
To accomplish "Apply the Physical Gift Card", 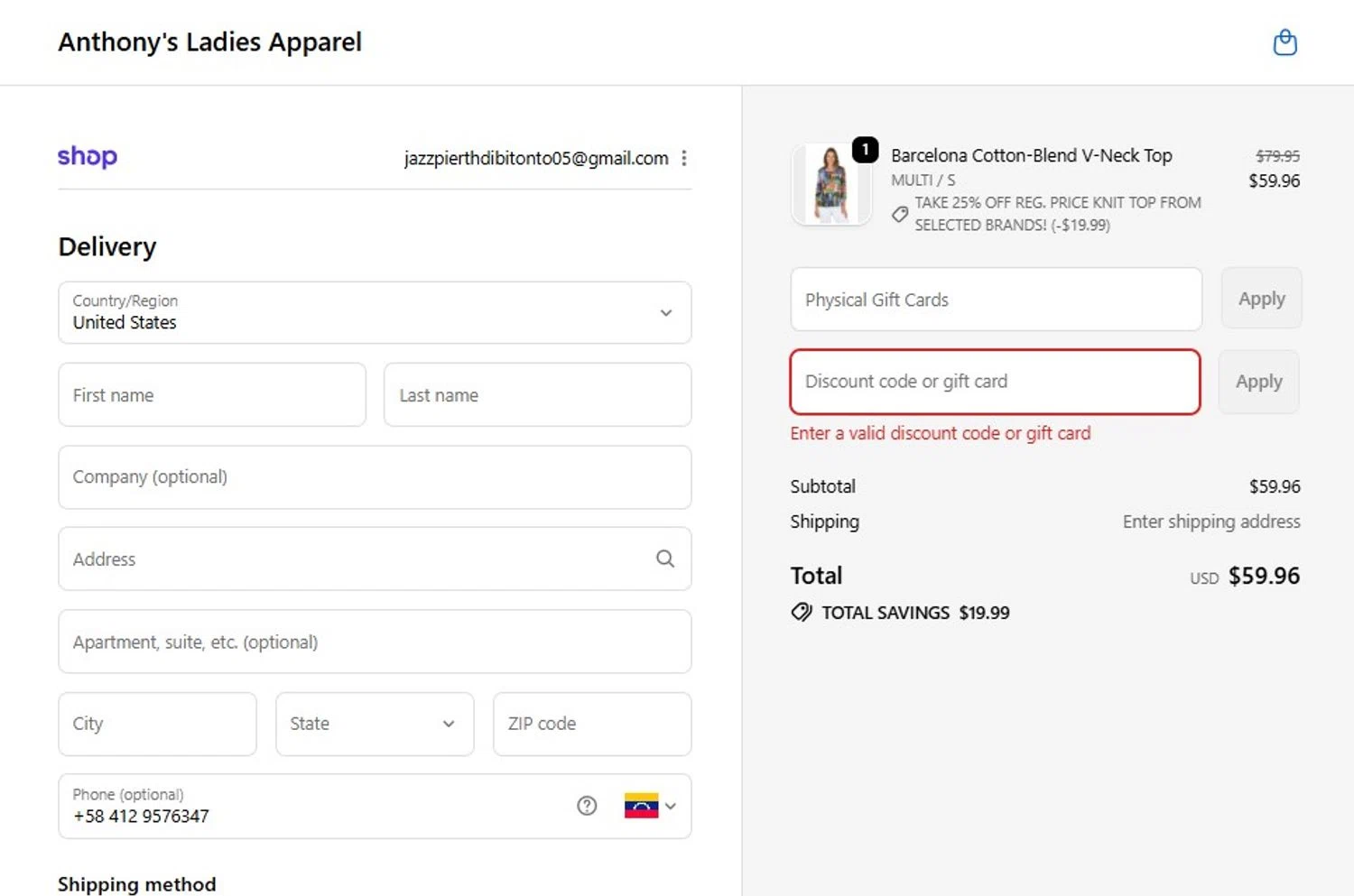I will [1261, 299].
